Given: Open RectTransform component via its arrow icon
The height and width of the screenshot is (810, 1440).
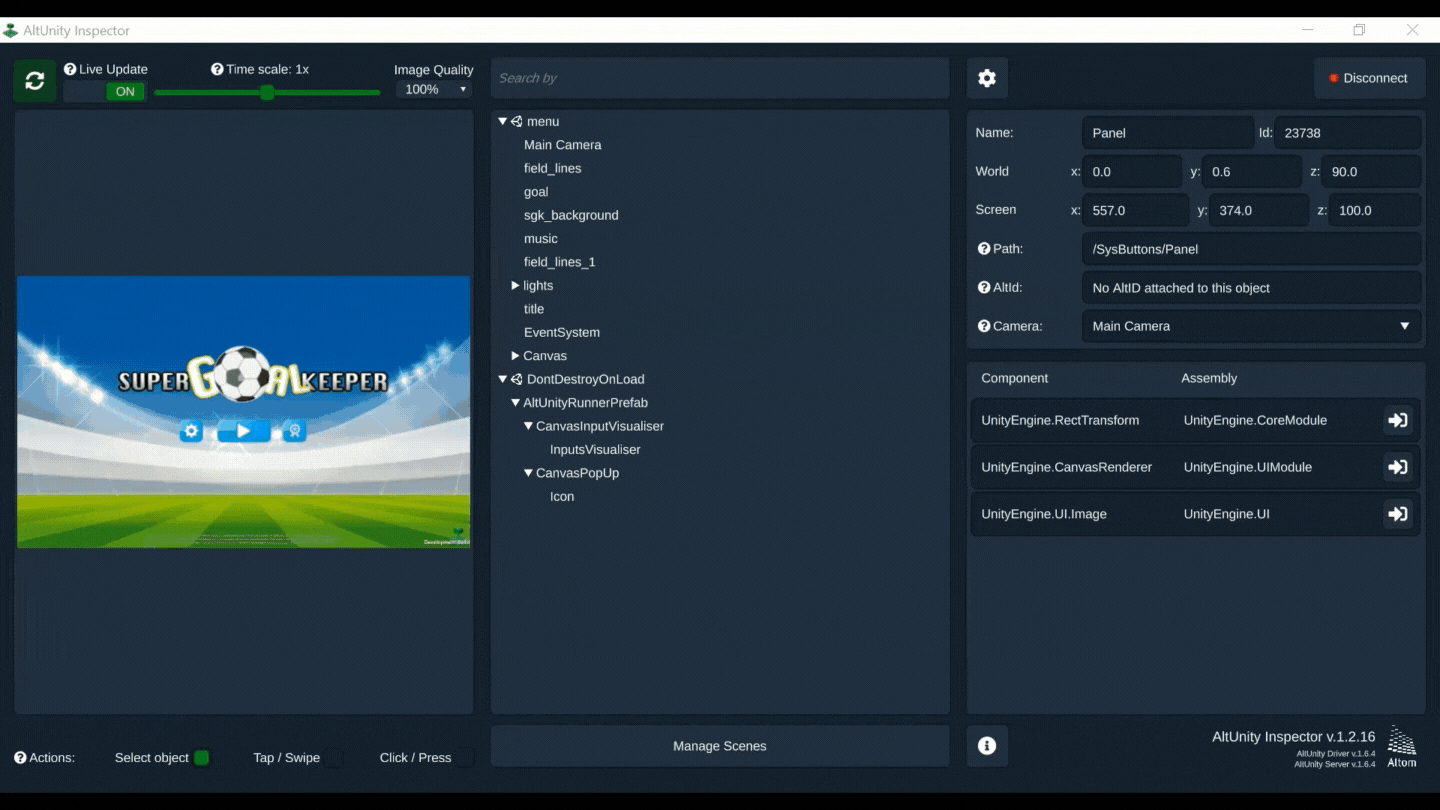Looking at the screenshot, I should [x=1398, y=421].
